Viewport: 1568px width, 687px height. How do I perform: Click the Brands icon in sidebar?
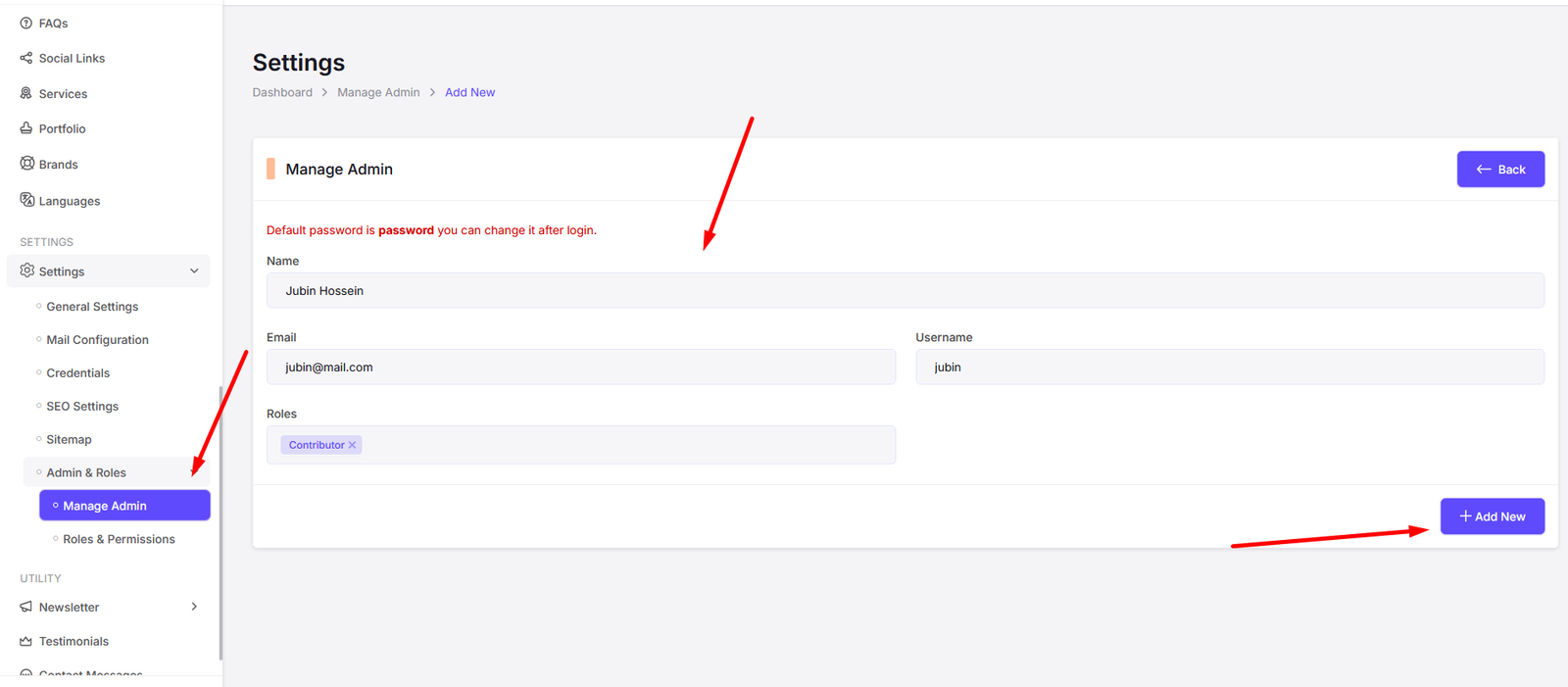pos(27,164)
